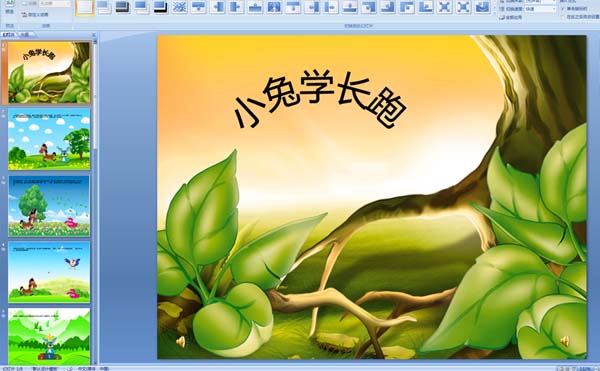Enable 'Automatically After' timing checkbox
Viewport: 600px width, 371px height.
coord(562,17)
